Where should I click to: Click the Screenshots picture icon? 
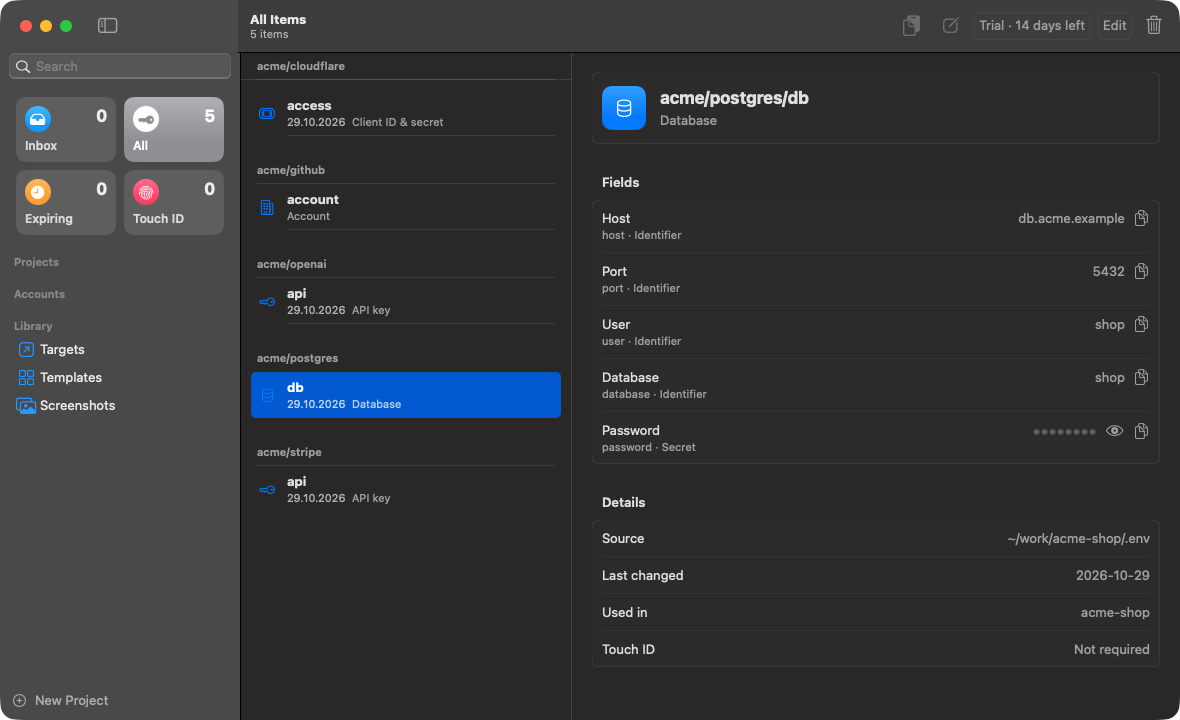26,406
